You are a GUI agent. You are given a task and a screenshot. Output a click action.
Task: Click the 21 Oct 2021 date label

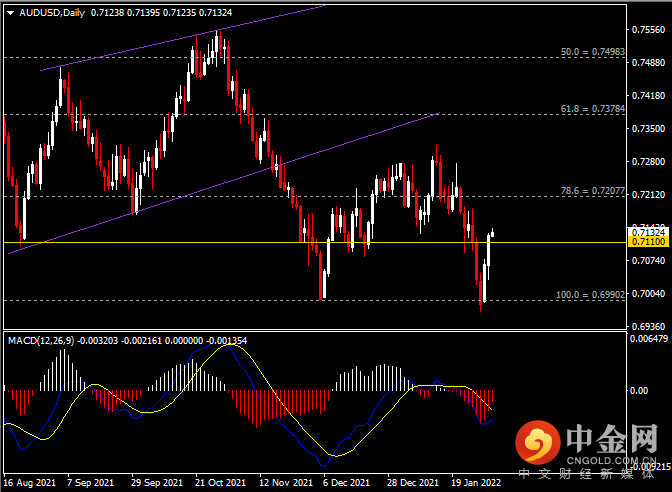[x=222, y=483]
